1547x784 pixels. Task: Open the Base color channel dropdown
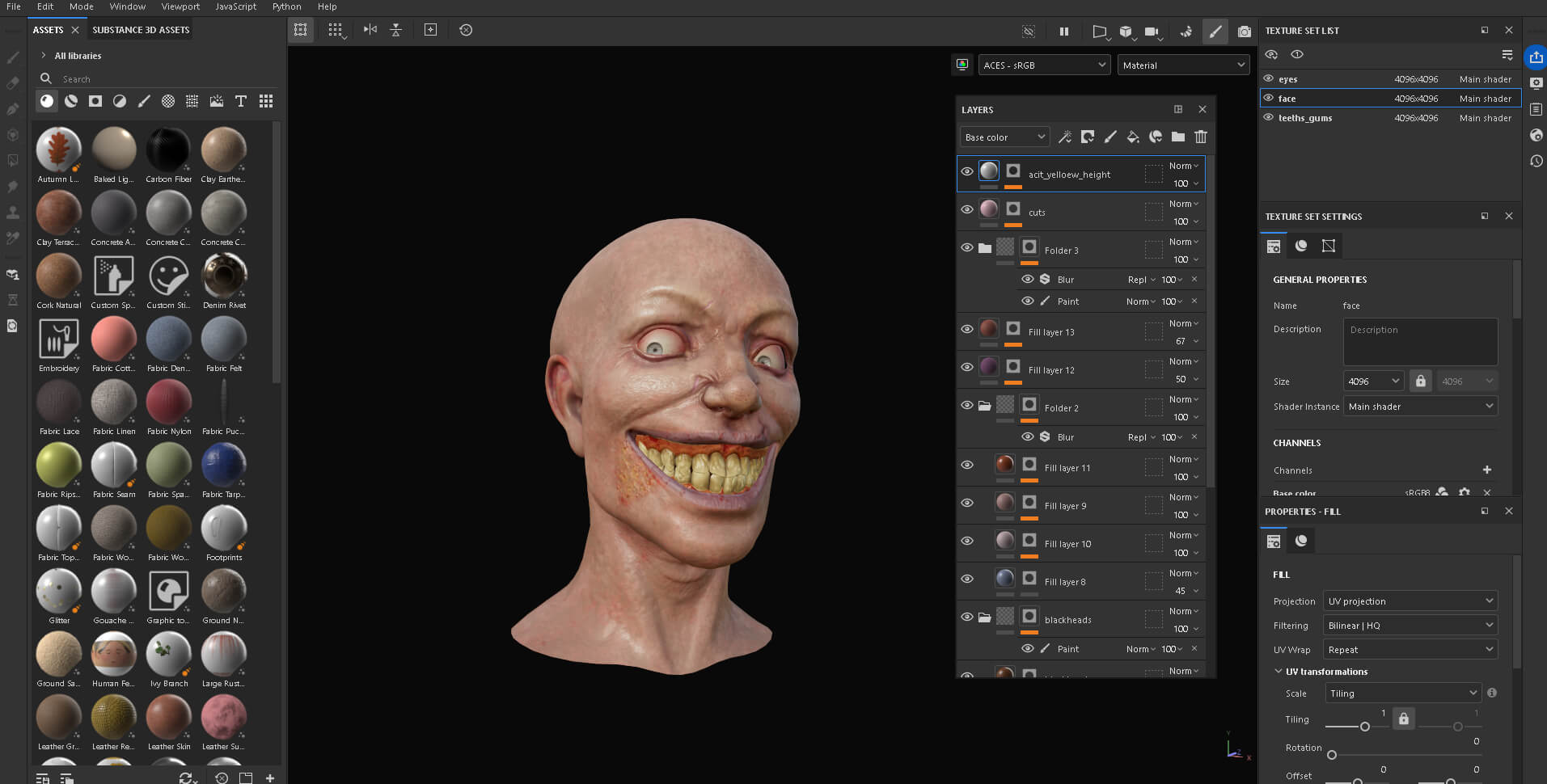(x=1004, y=137)
